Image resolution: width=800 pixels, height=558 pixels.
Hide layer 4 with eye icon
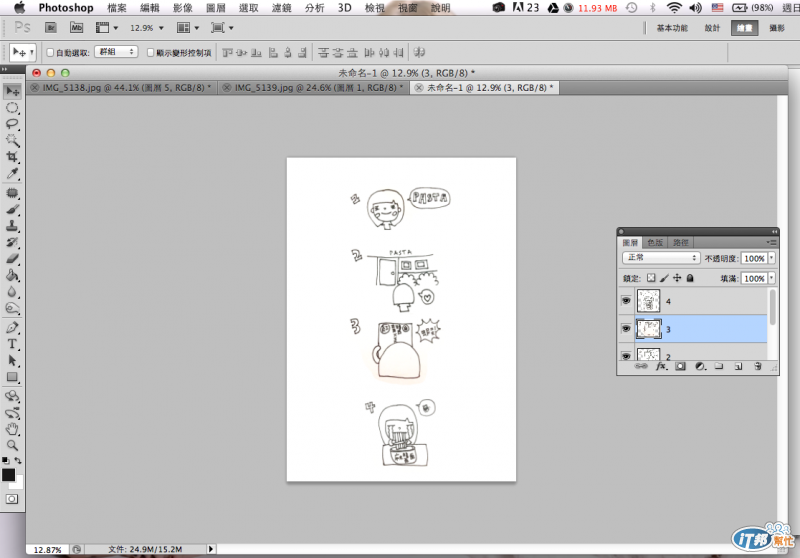(626, 300)
